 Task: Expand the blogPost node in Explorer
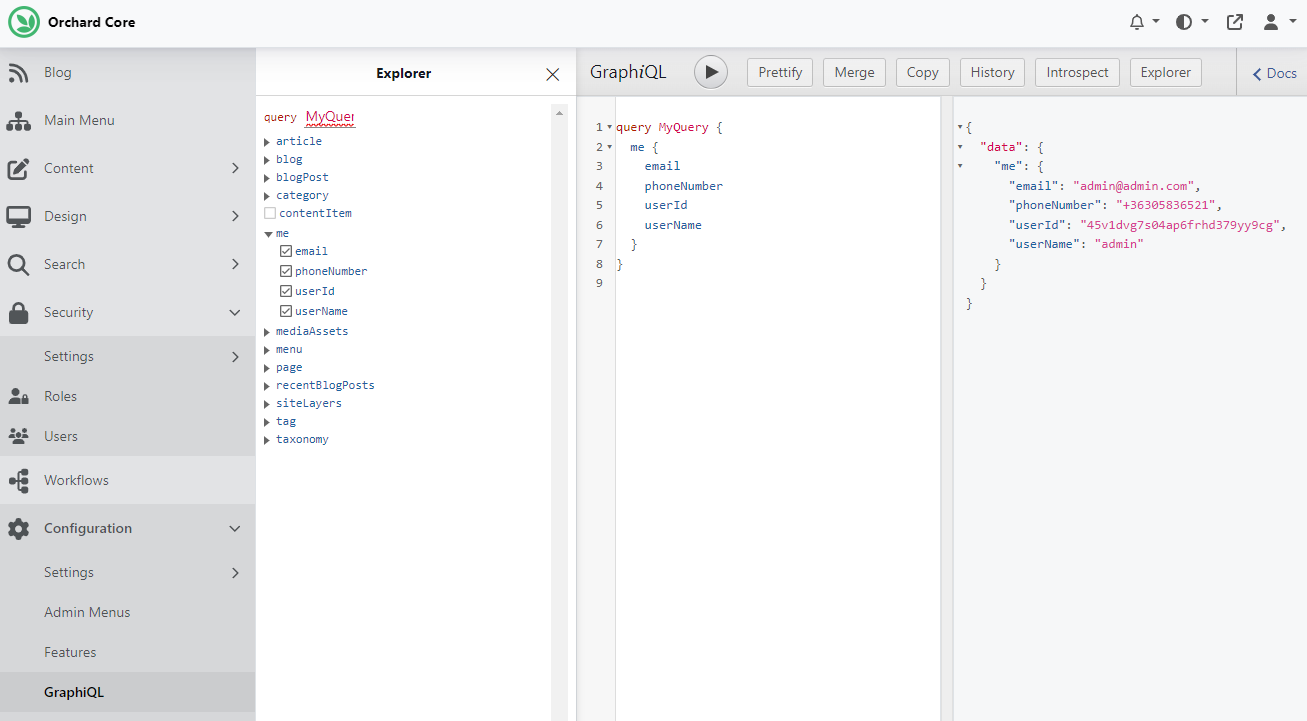coord(267,178)
